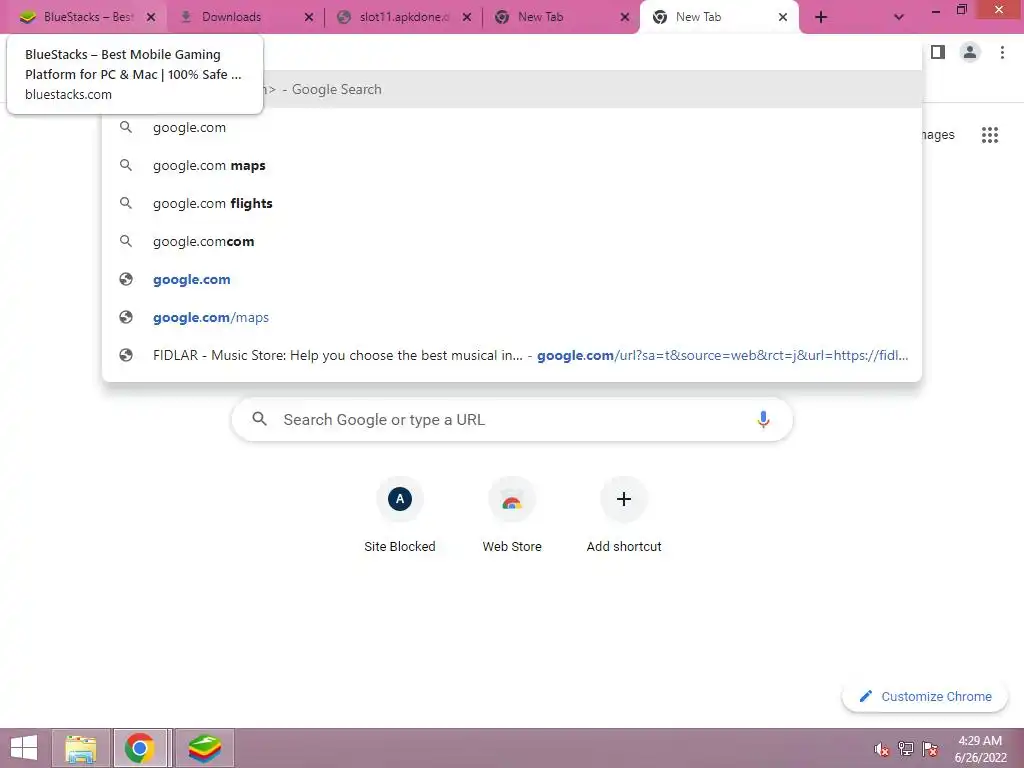Open the Images link
1024x768 pixels.
938,135
